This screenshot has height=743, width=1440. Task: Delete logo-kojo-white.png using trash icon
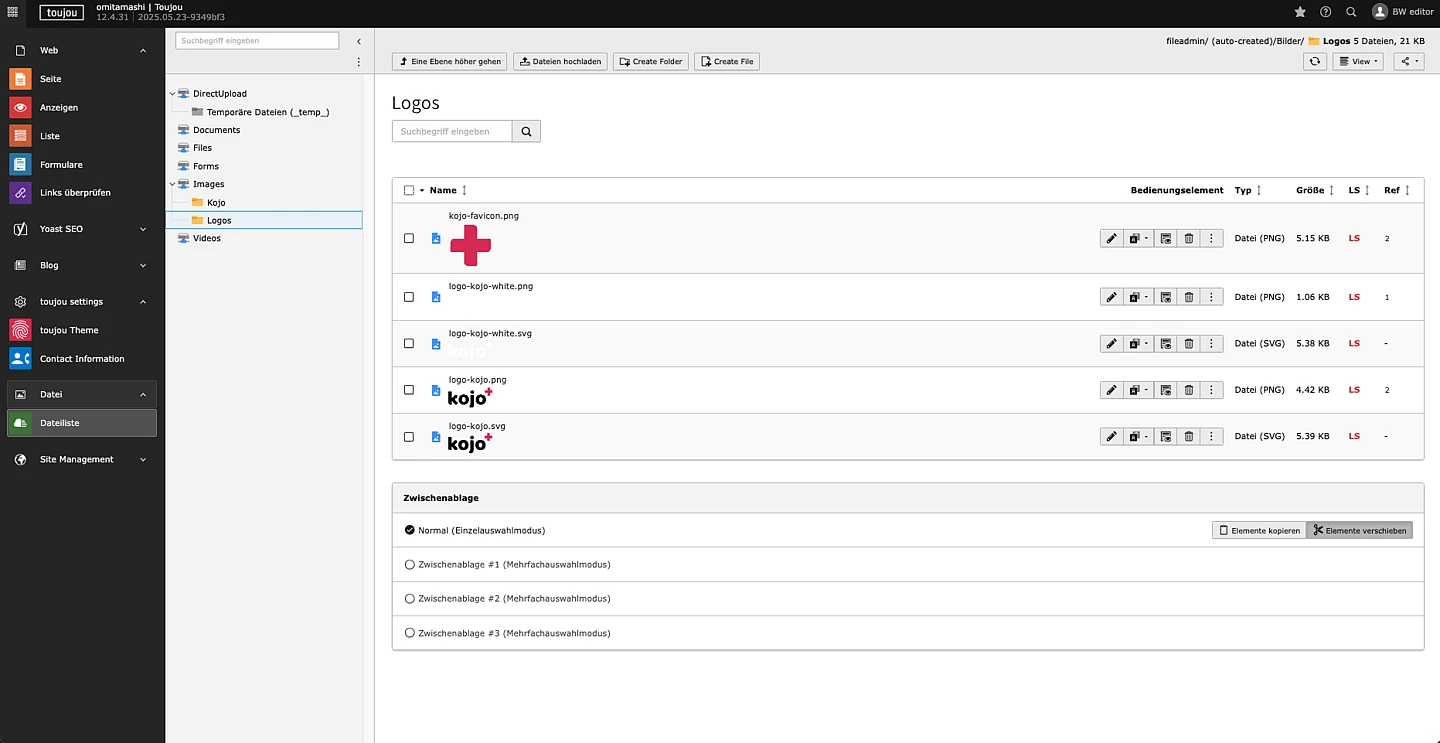pos(1188,296)
